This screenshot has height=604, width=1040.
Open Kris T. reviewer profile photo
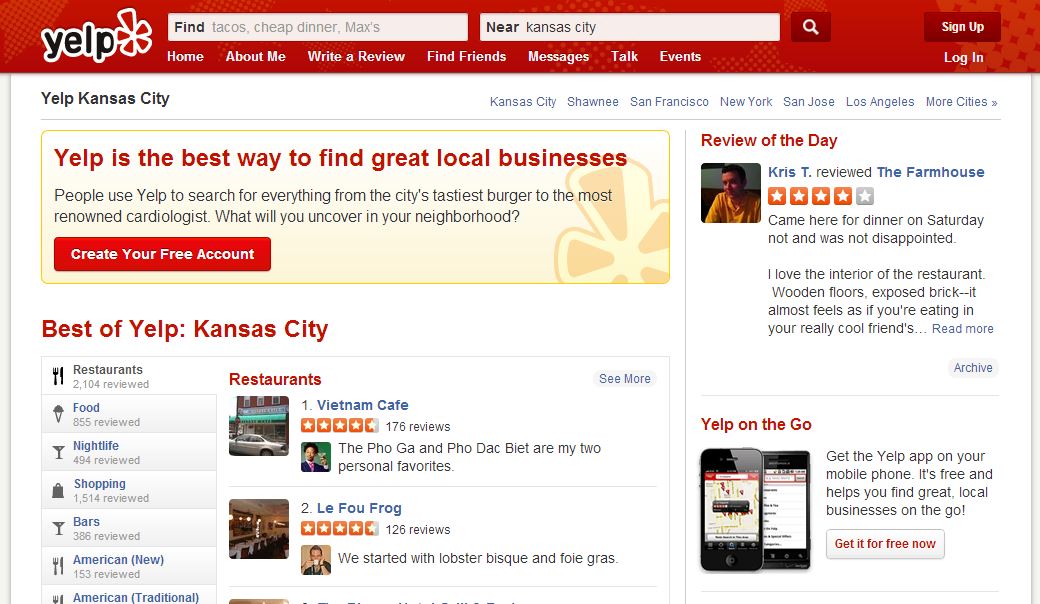point(731,193)
